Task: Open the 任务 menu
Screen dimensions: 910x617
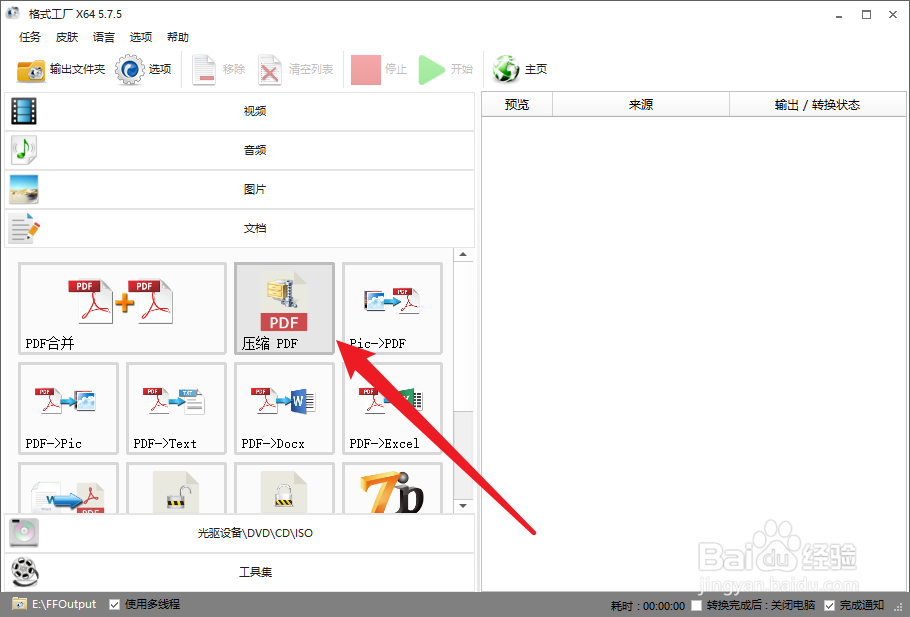Action: point(29,37)
